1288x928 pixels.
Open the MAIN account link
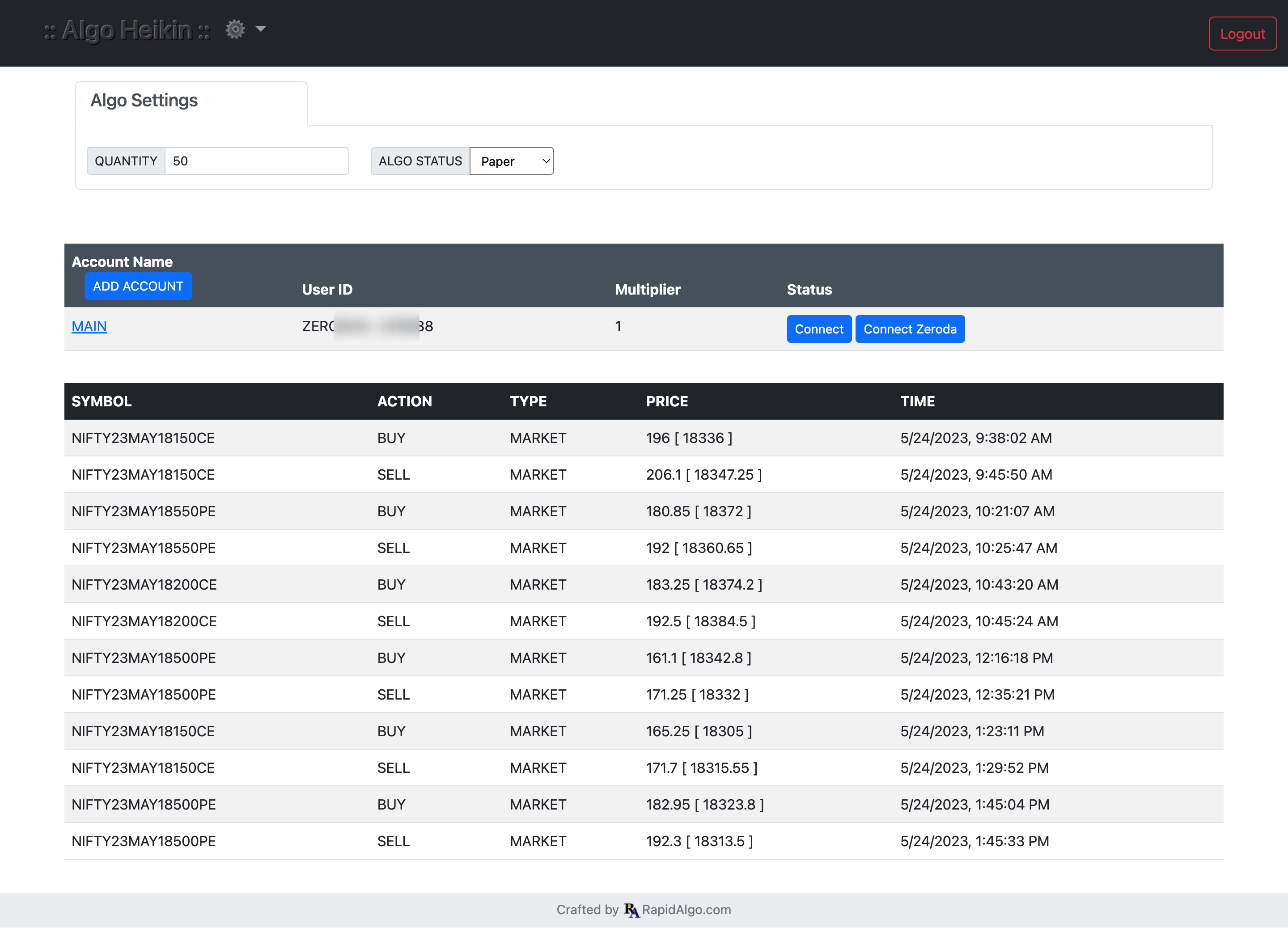[x=89, y=326]
